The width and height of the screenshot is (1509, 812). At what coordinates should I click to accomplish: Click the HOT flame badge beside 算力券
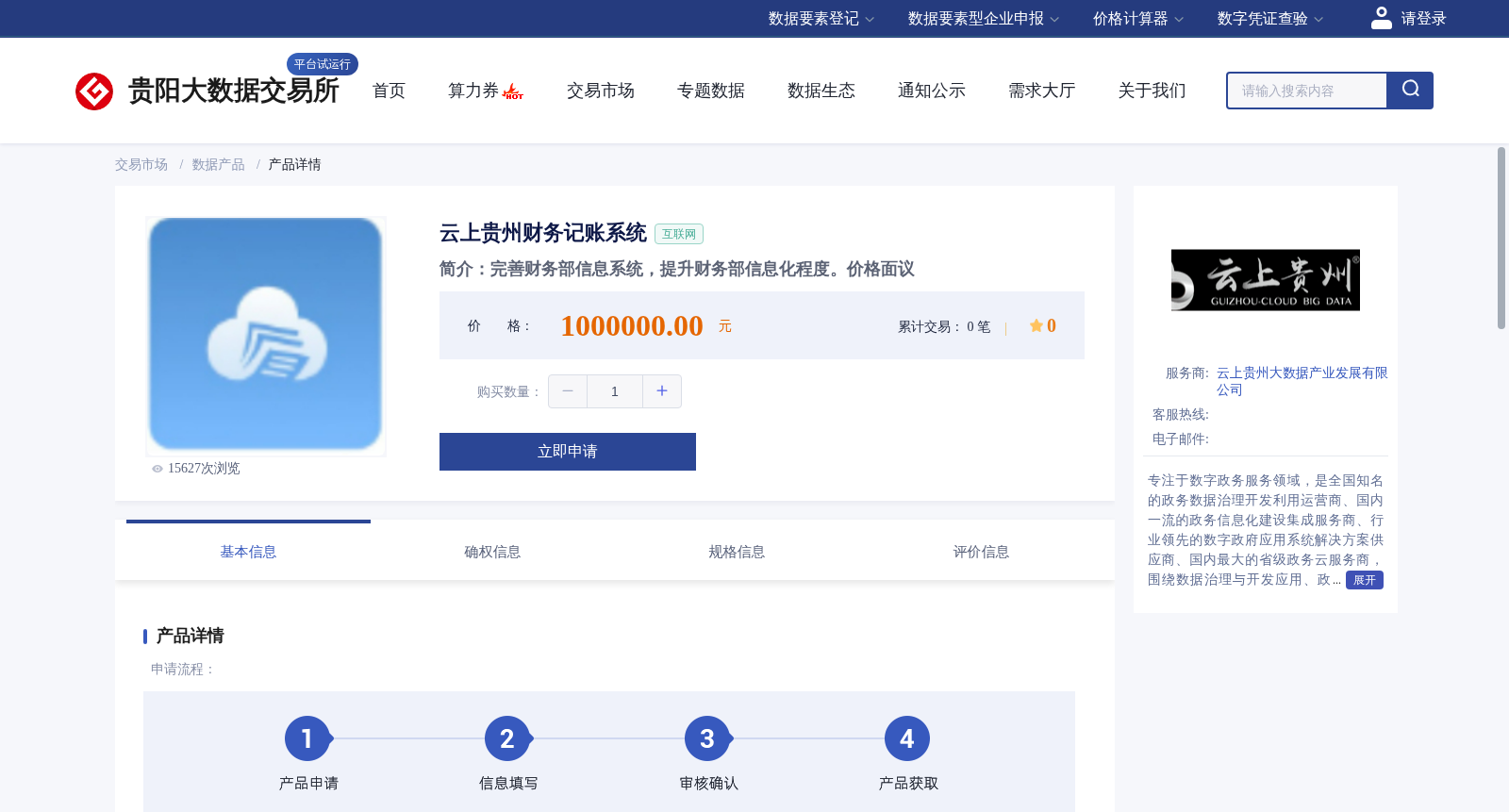[513, 92]
